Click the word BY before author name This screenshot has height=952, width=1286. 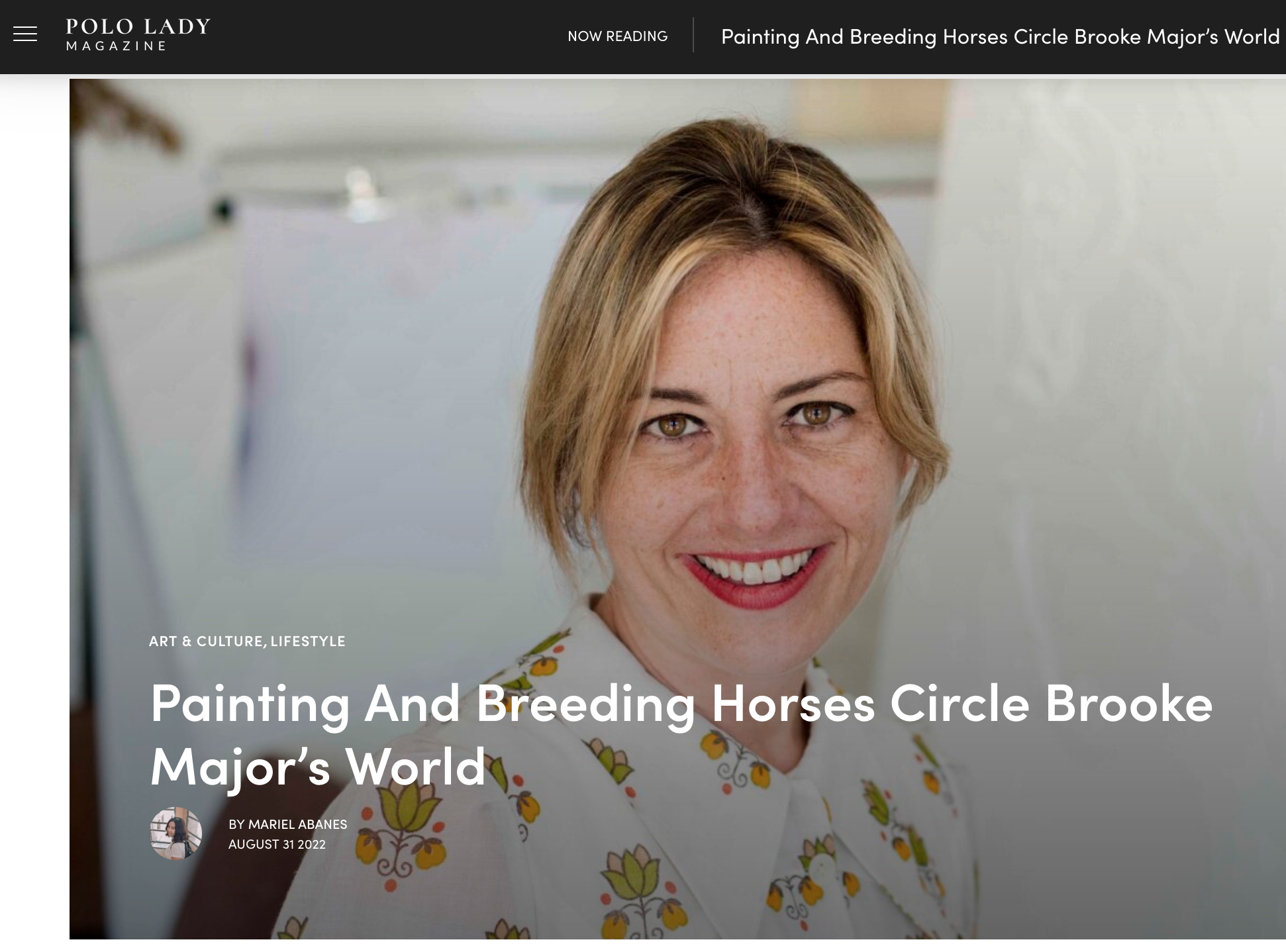pos(236,824)
